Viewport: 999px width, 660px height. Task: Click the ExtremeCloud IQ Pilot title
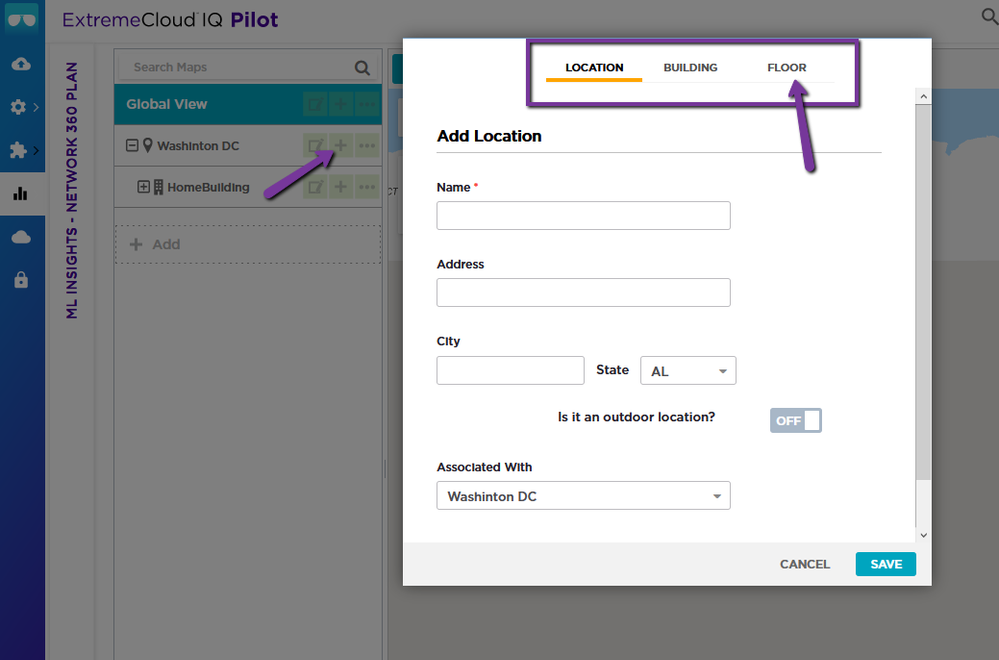[x=170, y=20]
